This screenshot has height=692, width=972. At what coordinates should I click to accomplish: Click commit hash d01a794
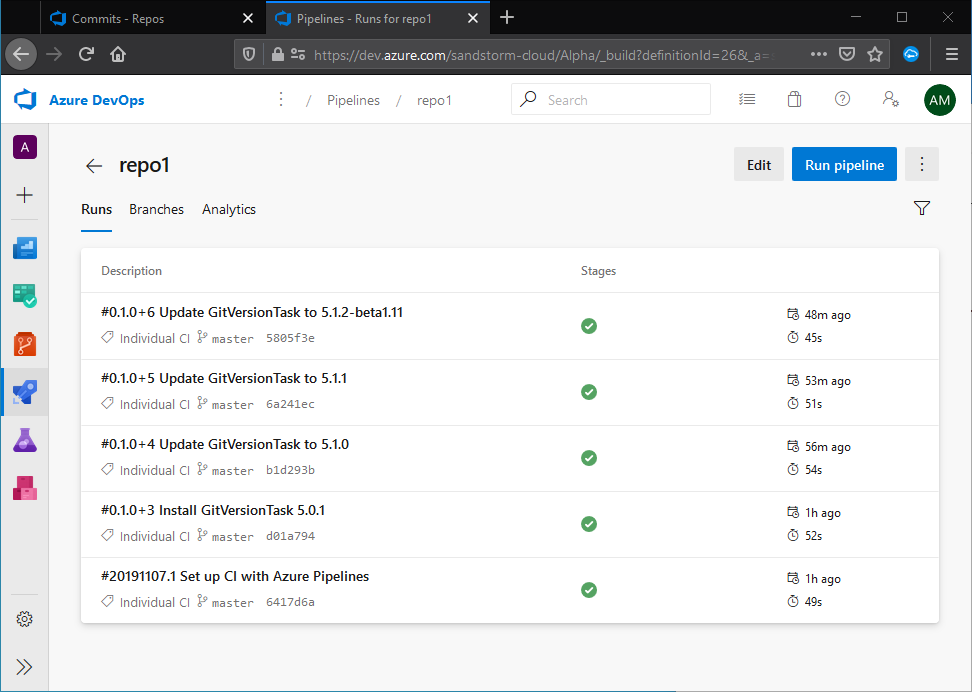click(290, 536)
